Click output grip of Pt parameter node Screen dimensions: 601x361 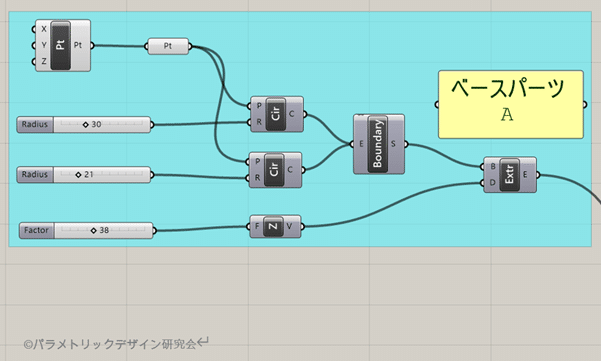pos(190,46)
